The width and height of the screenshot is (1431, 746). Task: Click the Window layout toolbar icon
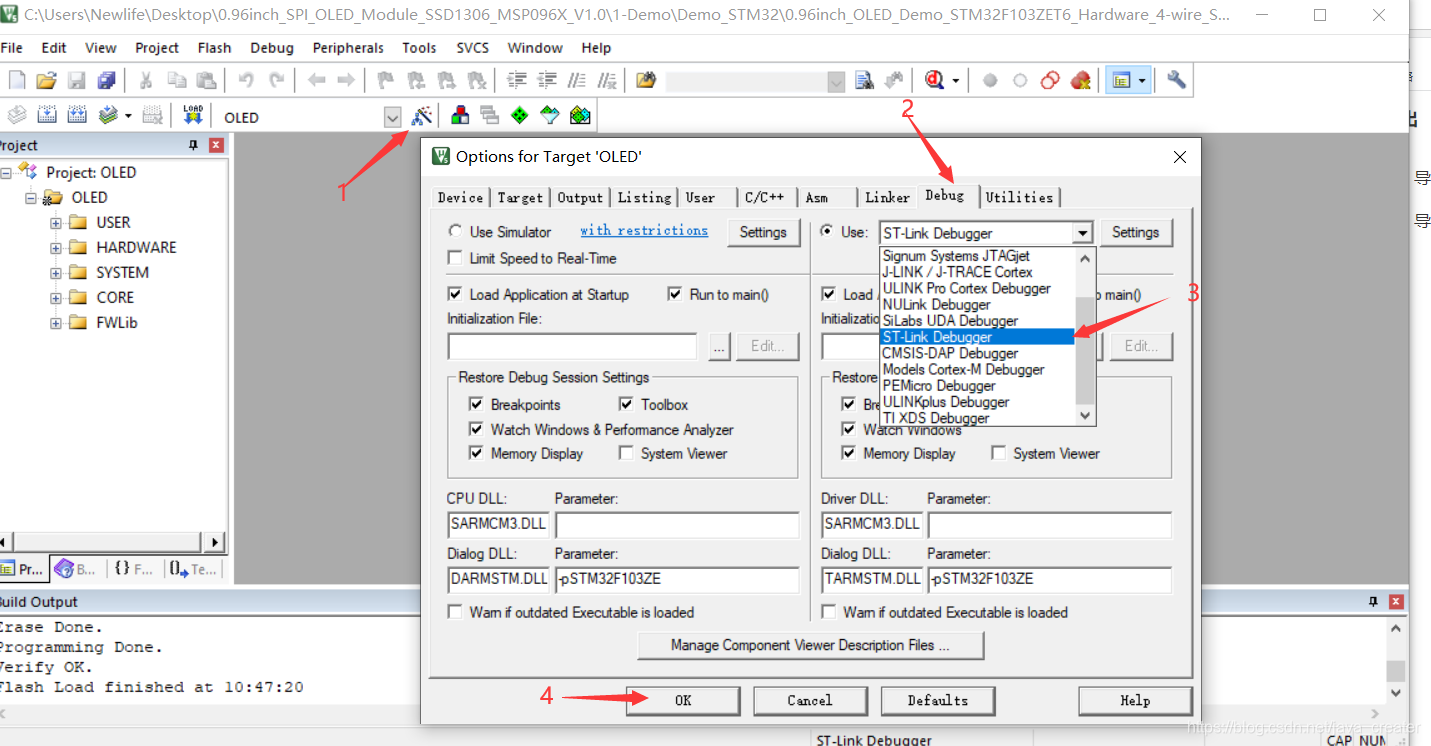point(1121,81)
